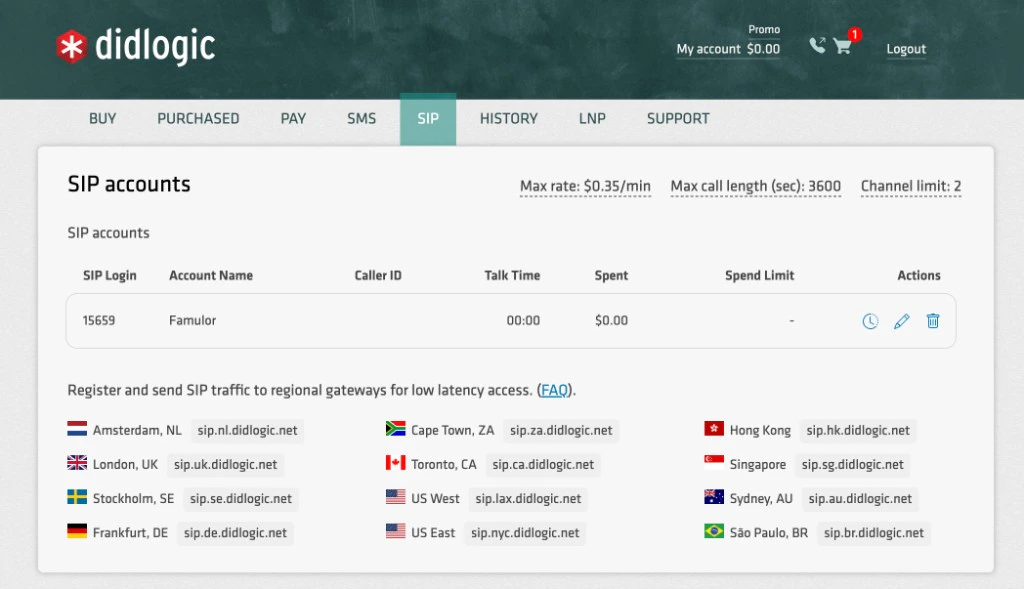Open the HISTORY tab
Viewport: 1024px width, 589px height.
tap(509, 118)
